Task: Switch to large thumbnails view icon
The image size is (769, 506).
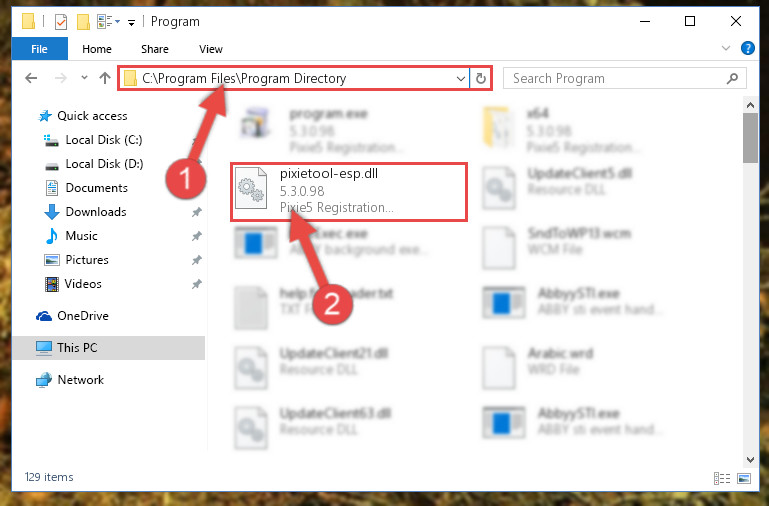Action: (x=744, y=478)
